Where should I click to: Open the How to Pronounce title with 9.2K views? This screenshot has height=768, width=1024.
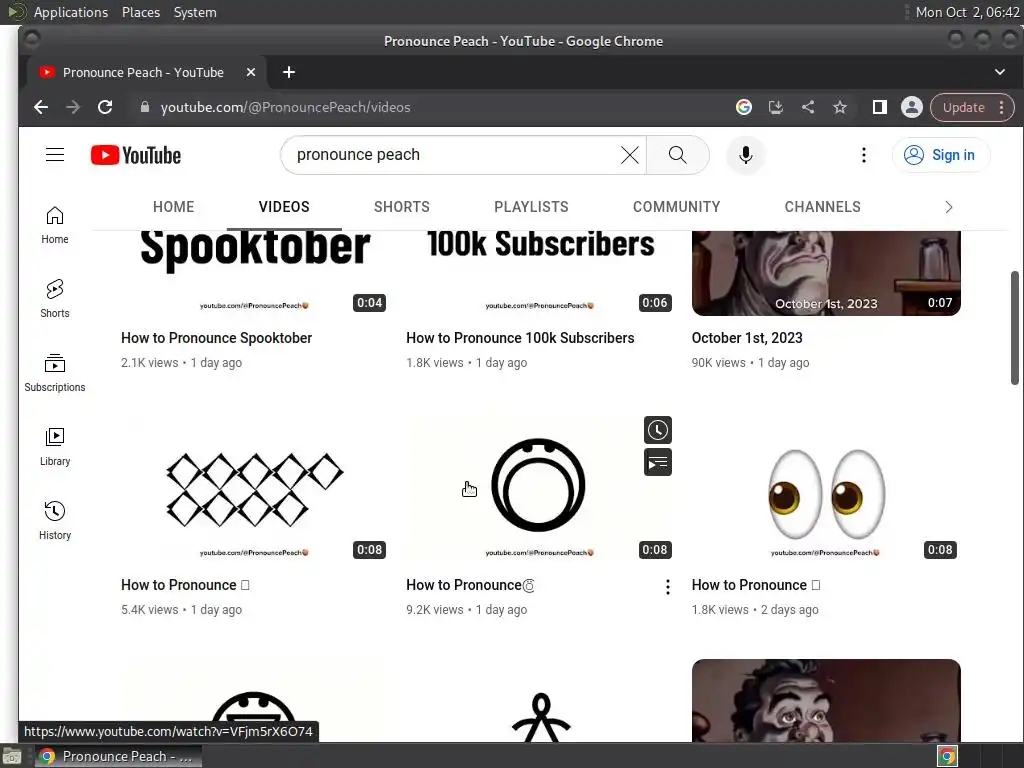coord(470,585)
